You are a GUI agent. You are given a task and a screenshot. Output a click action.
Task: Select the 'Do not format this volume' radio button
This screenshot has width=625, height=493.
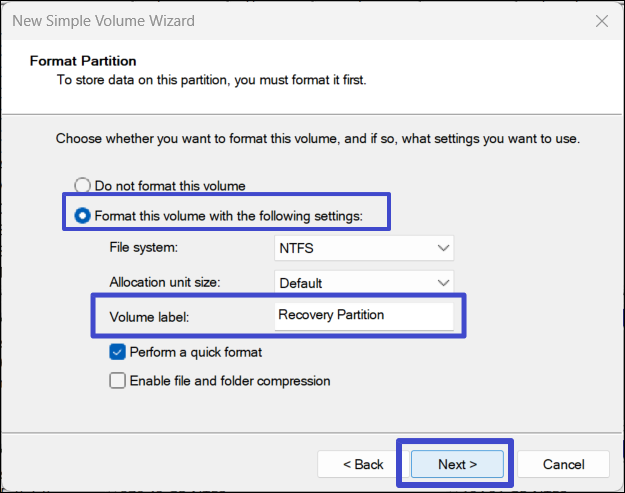pos(83,186)
